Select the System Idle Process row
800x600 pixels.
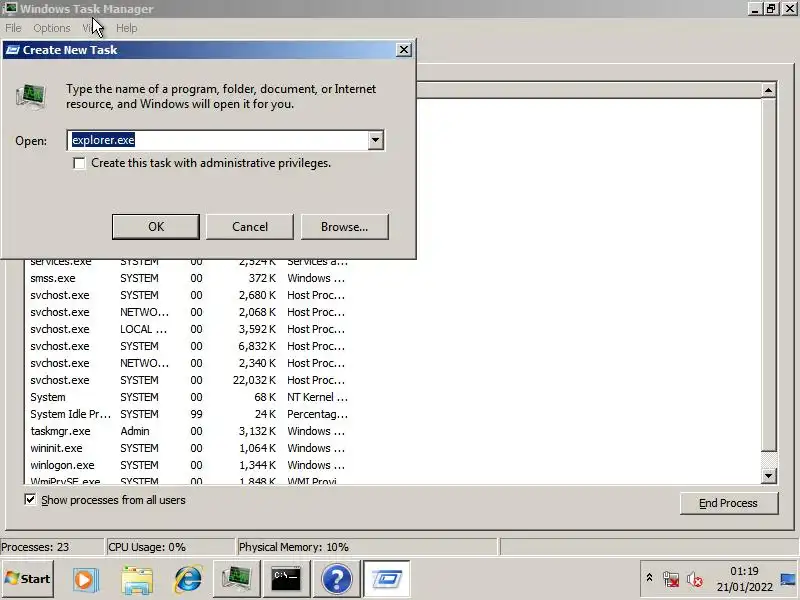pos(189,414)
